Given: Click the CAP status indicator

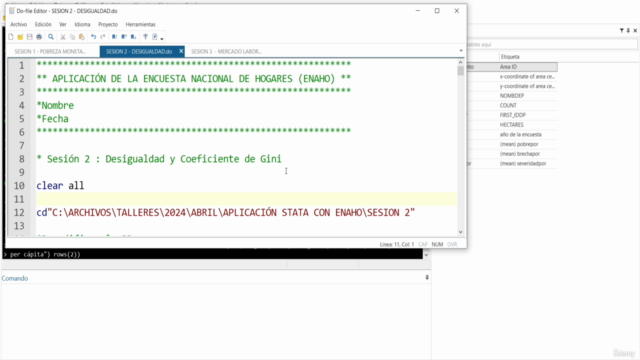Looking at the screenshot, I should tap(422, 244).
